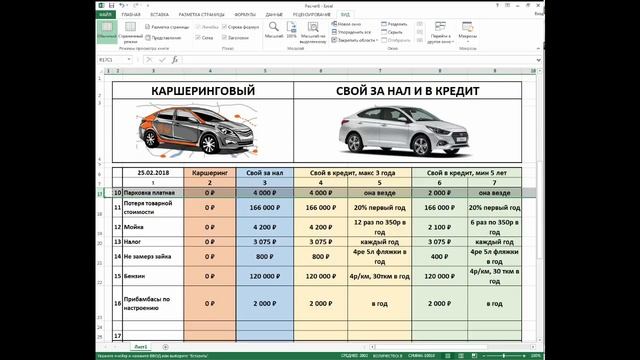Click Save icon in quick access toolbar
This screenshot has width=640, height=360.
pos(111,5)
